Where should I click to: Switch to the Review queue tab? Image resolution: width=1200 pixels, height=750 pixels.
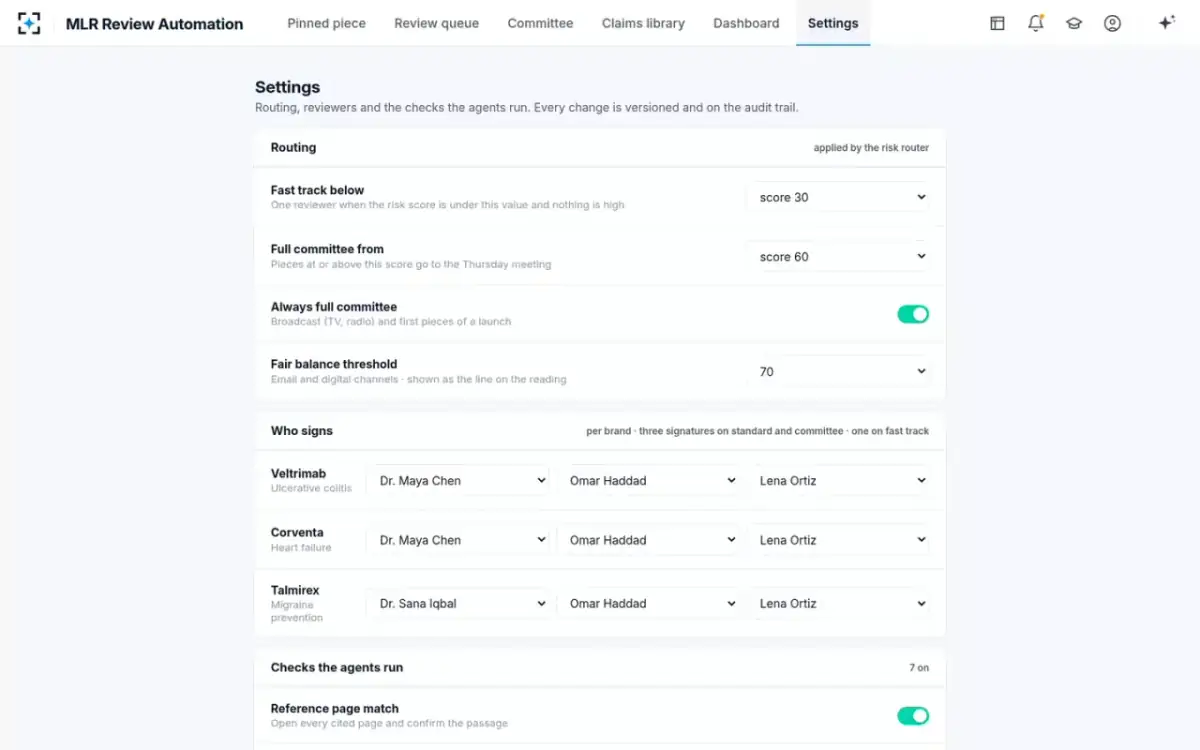tap(436, 23)
